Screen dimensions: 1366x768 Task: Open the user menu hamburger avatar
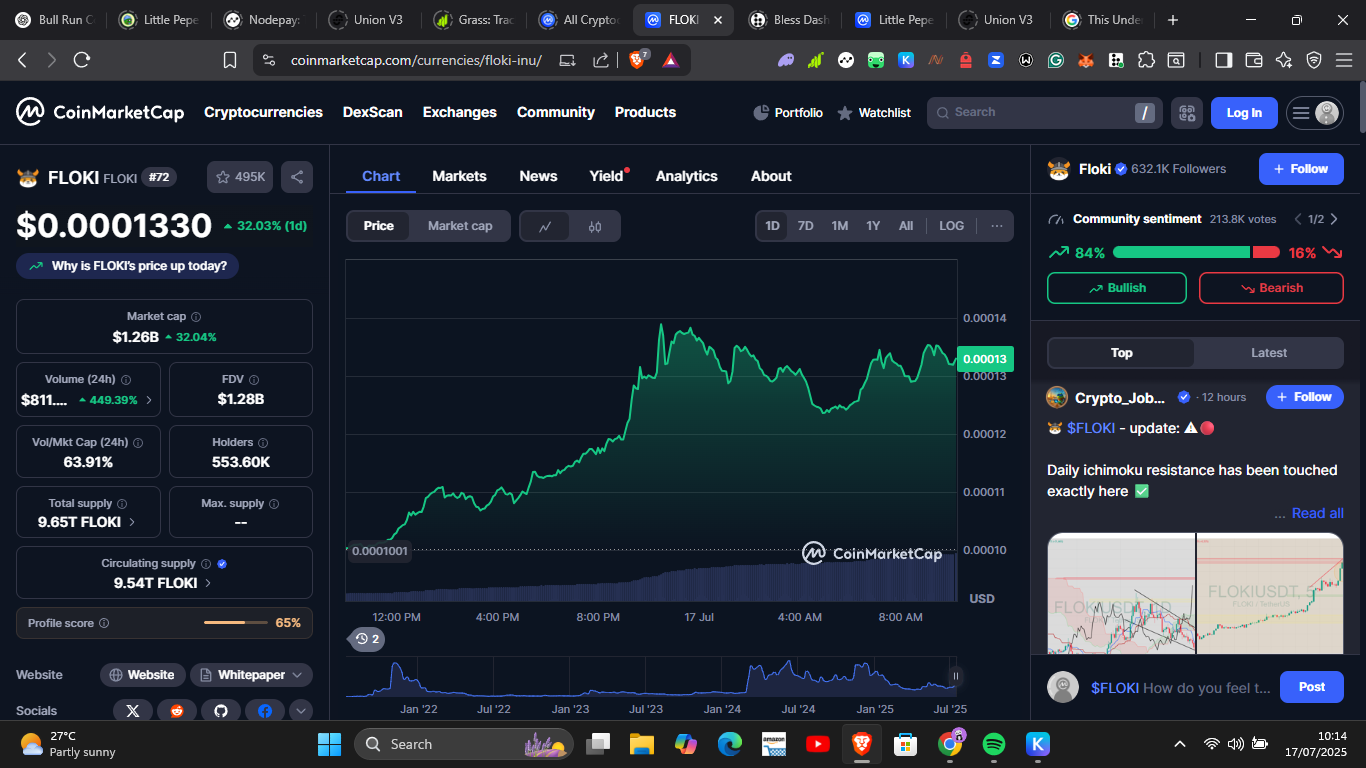(1314, 113)
